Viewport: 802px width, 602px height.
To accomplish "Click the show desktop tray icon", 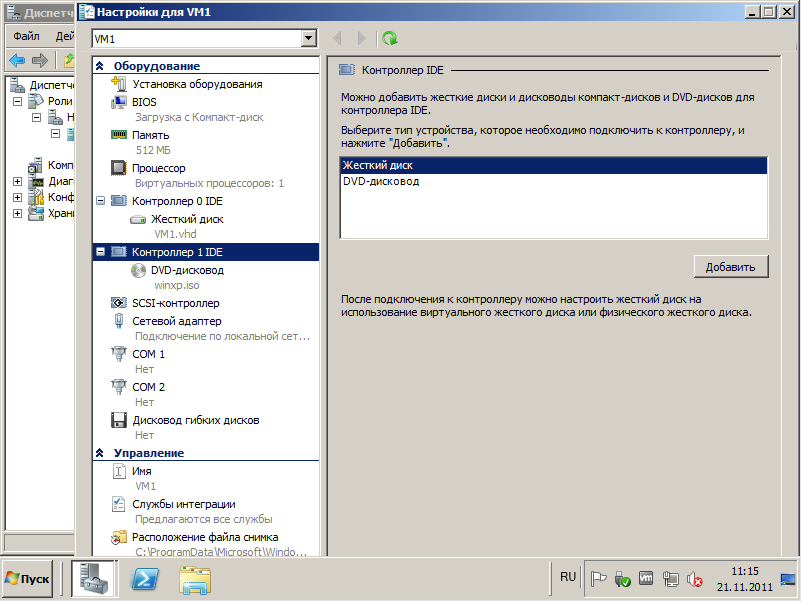I will click(787, 579).
